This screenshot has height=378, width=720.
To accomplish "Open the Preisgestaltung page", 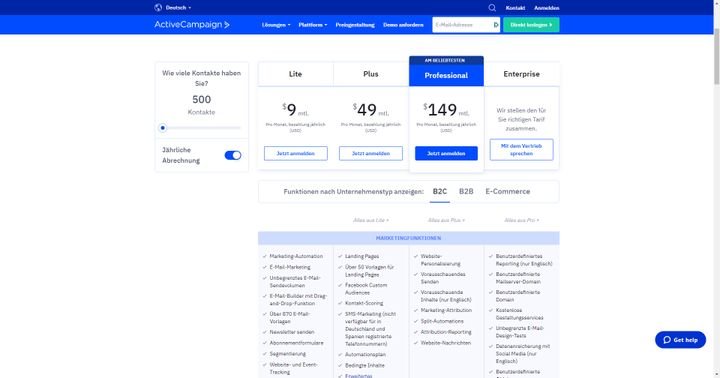I will pos(355,25).
